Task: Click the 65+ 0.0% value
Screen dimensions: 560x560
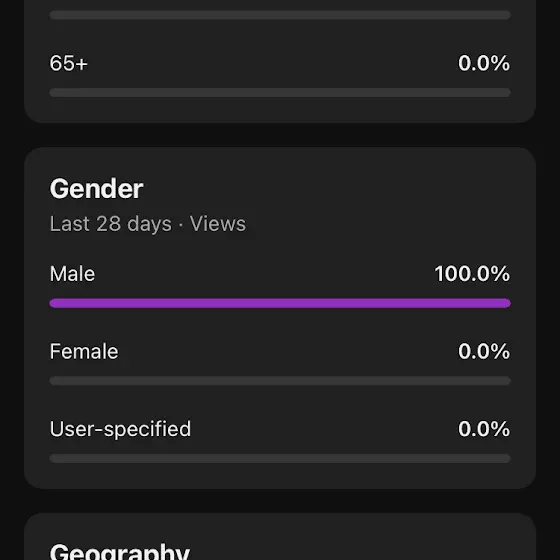Action: point(484,63)
